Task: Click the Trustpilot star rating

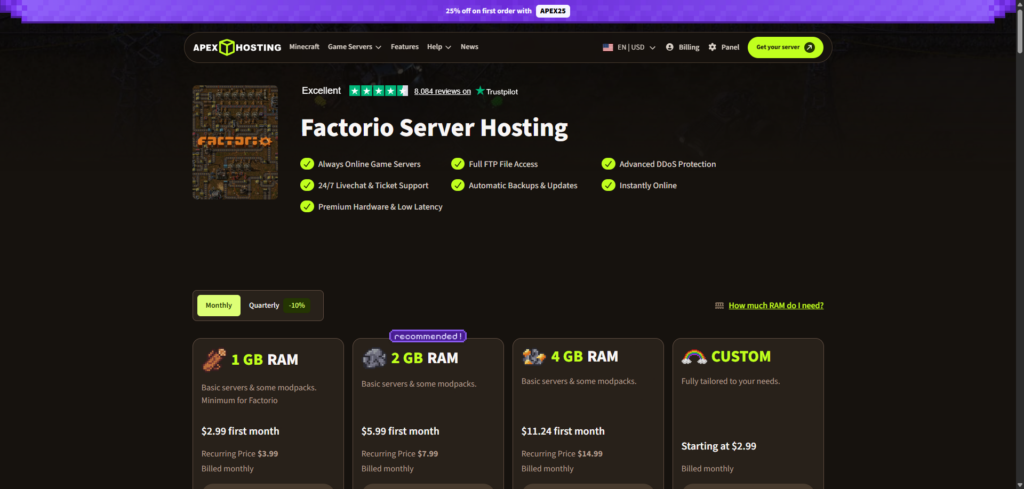Action: pyautogui.click(x=379, y=91)
